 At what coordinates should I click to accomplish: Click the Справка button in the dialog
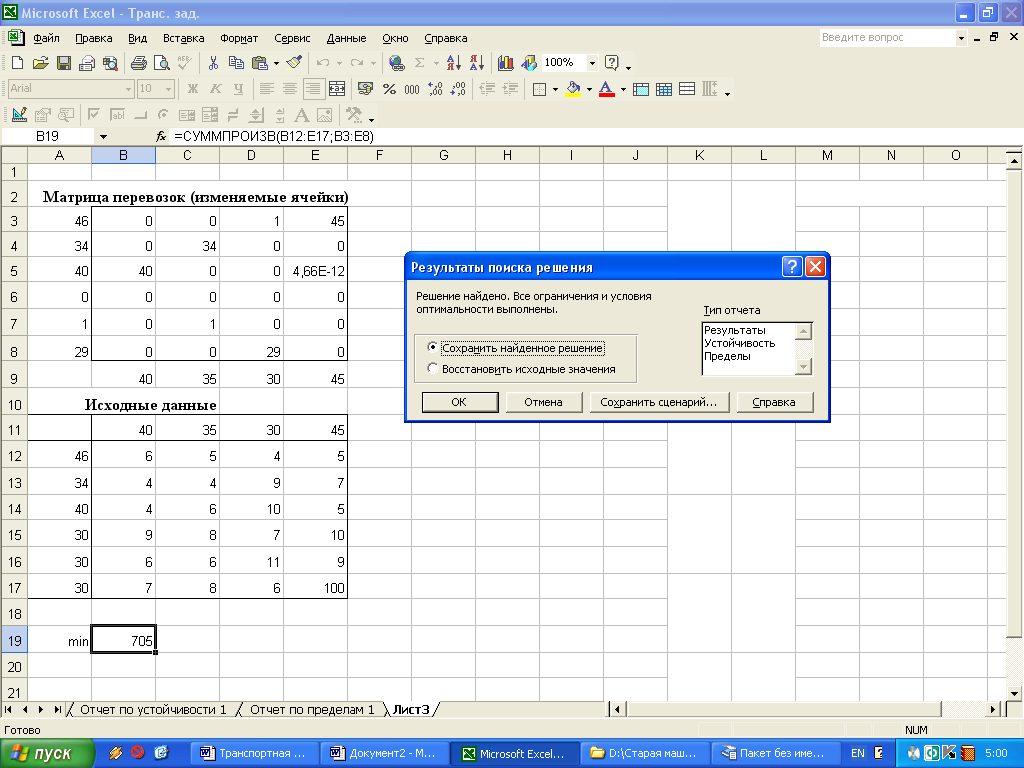[775, 402]
